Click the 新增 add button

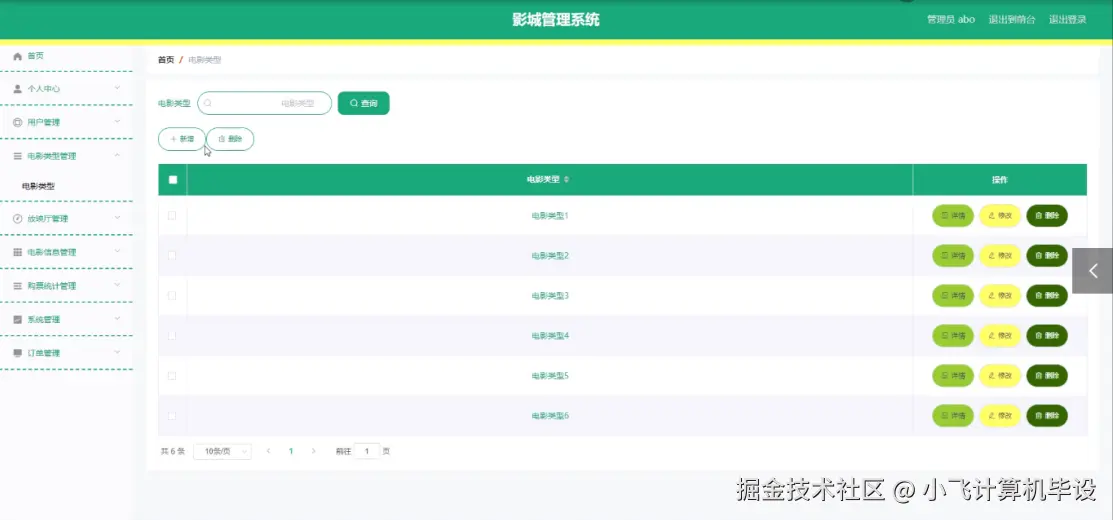coord(182,140)
